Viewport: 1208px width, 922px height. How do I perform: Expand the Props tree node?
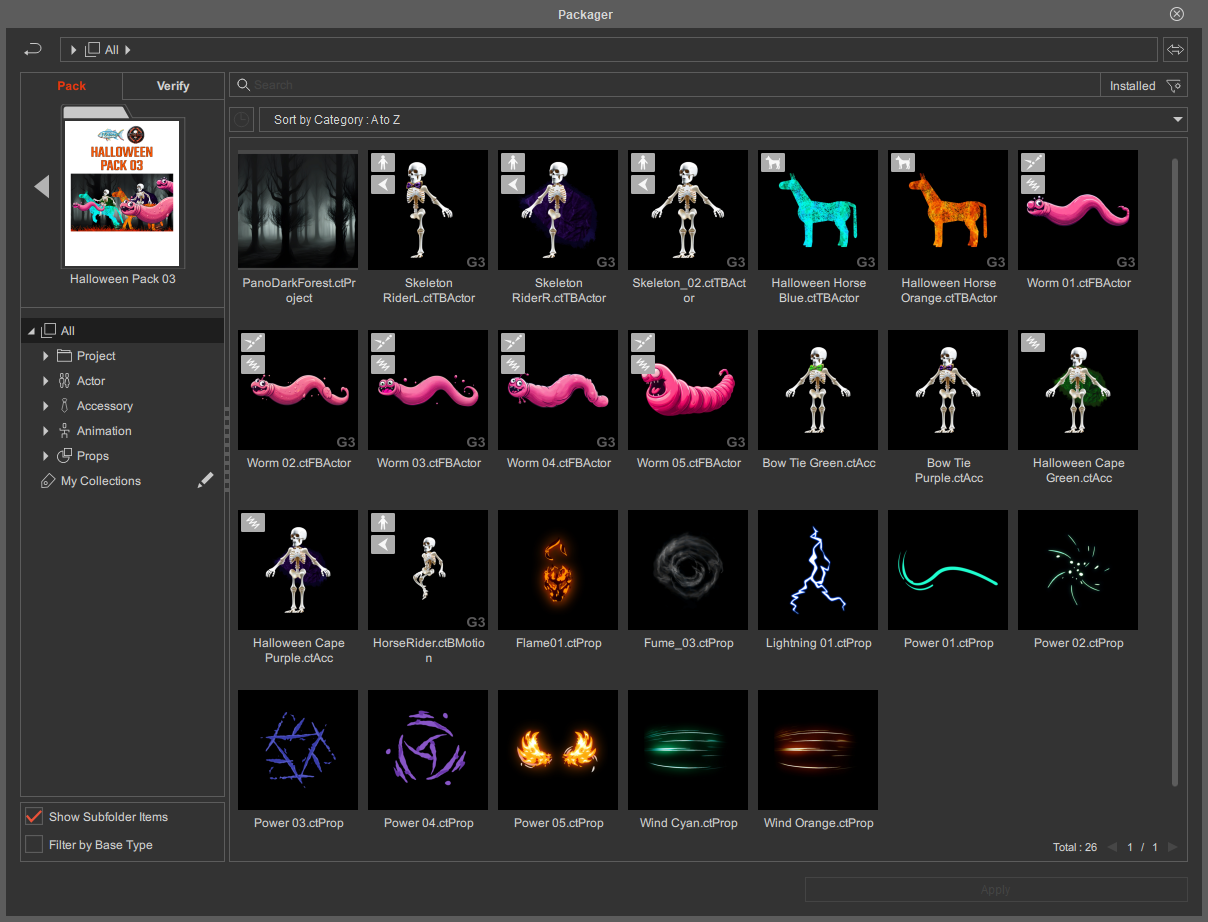46,456
